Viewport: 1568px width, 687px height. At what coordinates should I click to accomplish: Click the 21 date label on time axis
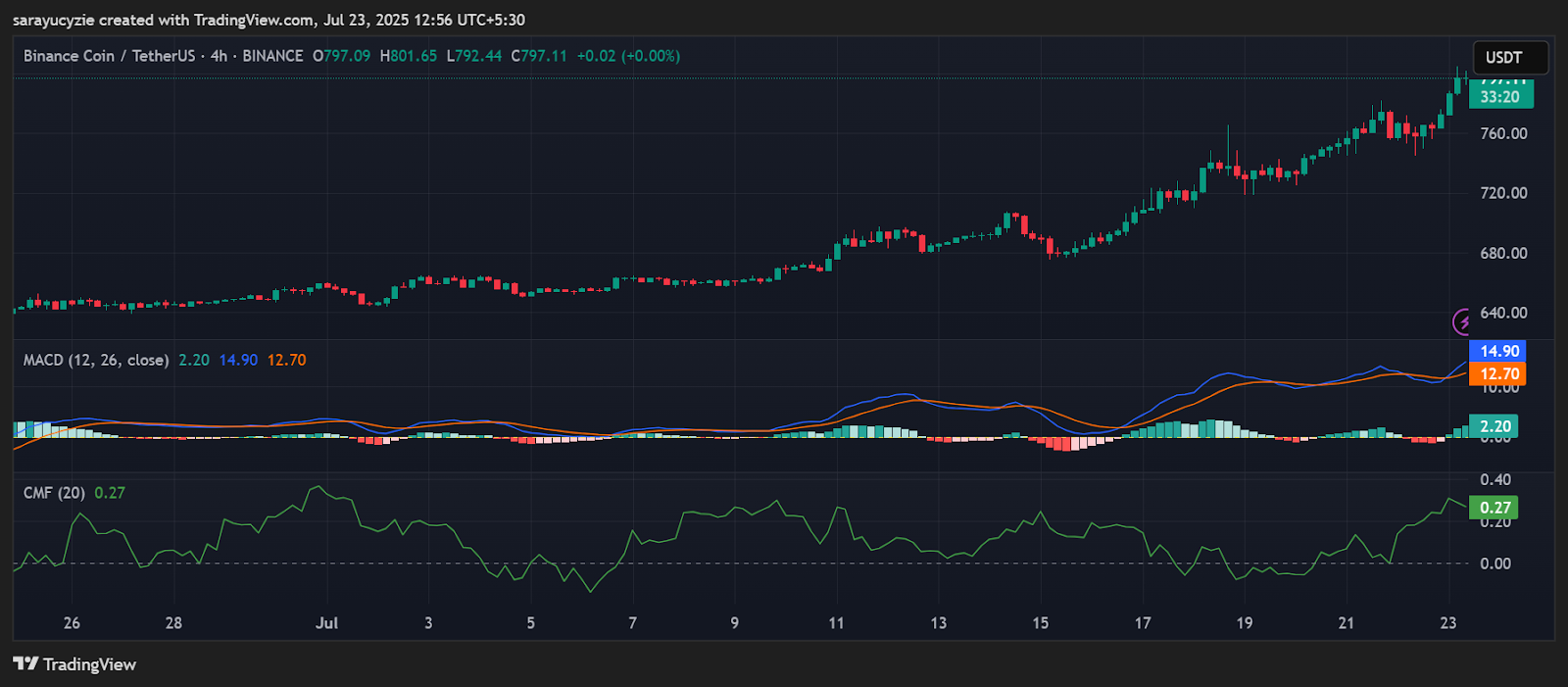[x=1347, y=623]
